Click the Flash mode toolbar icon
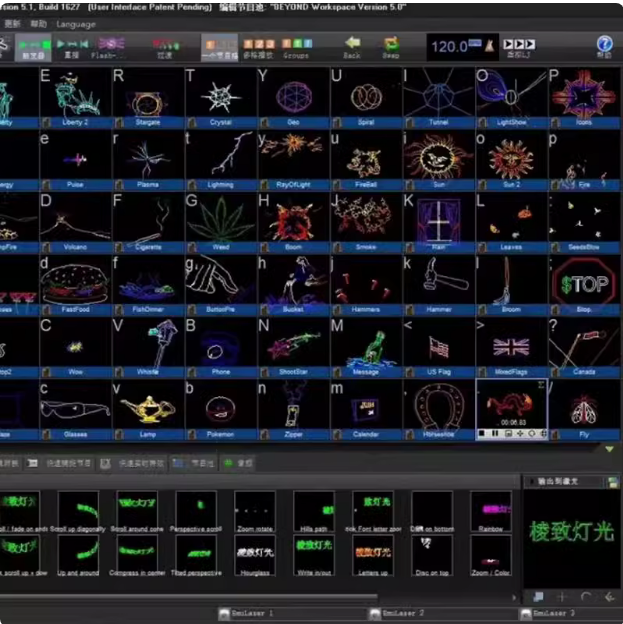 [111, 43]
